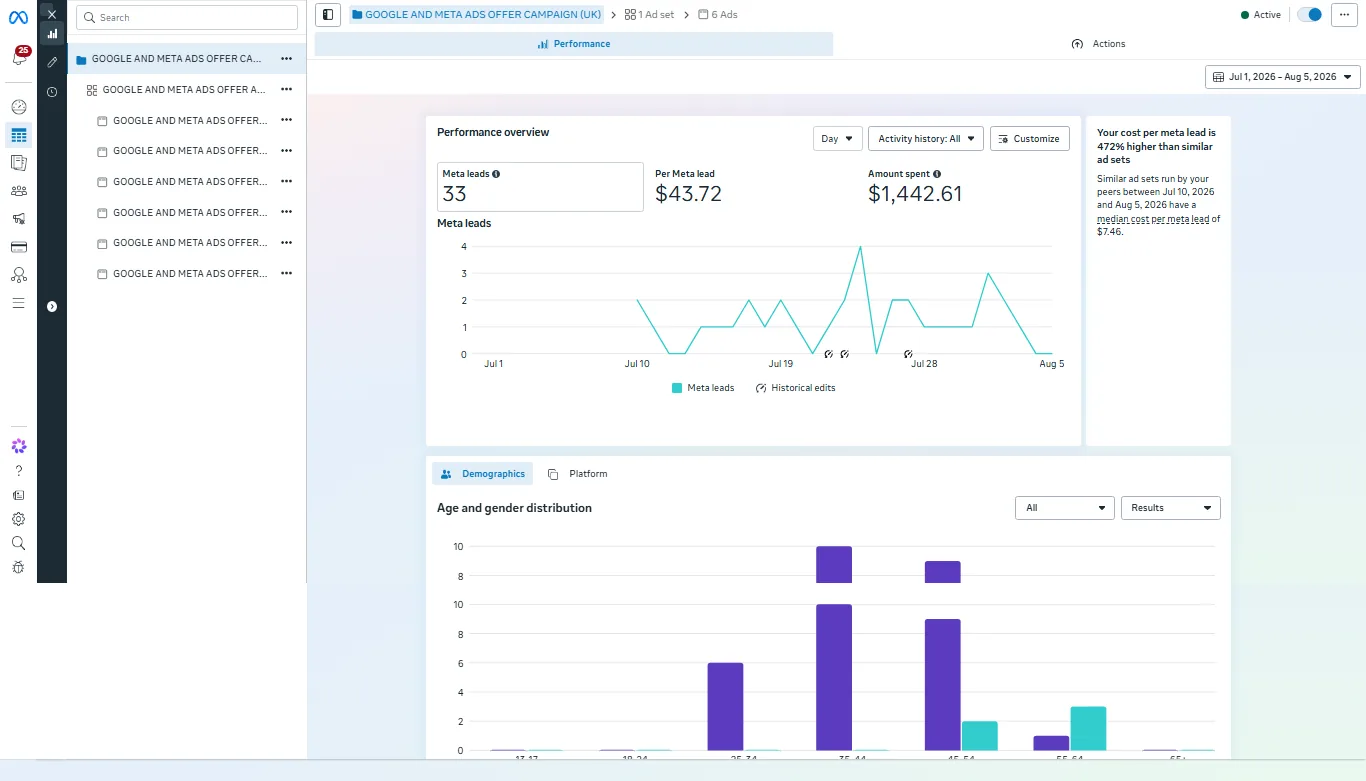Open Billing credit card icon

pos(18,247)
